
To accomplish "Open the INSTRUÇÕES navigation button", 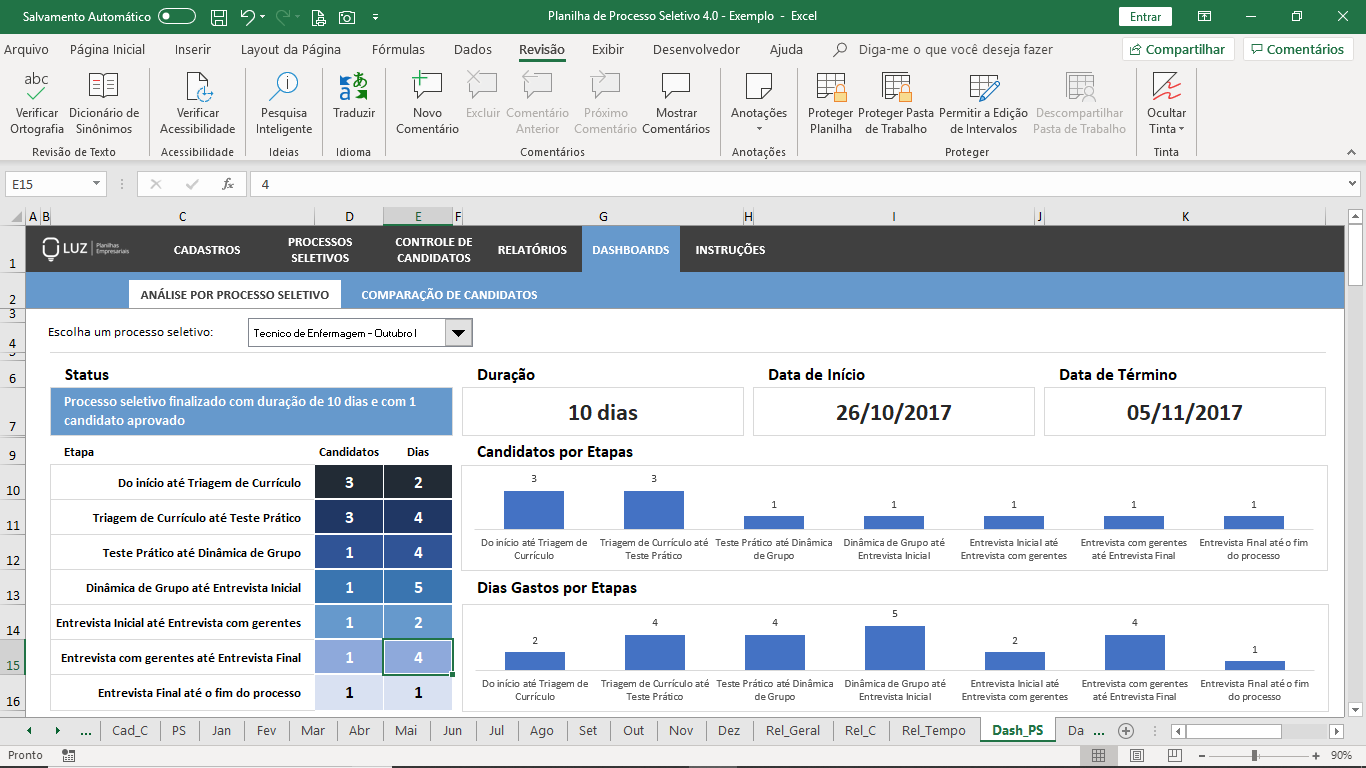I will click(730, 250).
